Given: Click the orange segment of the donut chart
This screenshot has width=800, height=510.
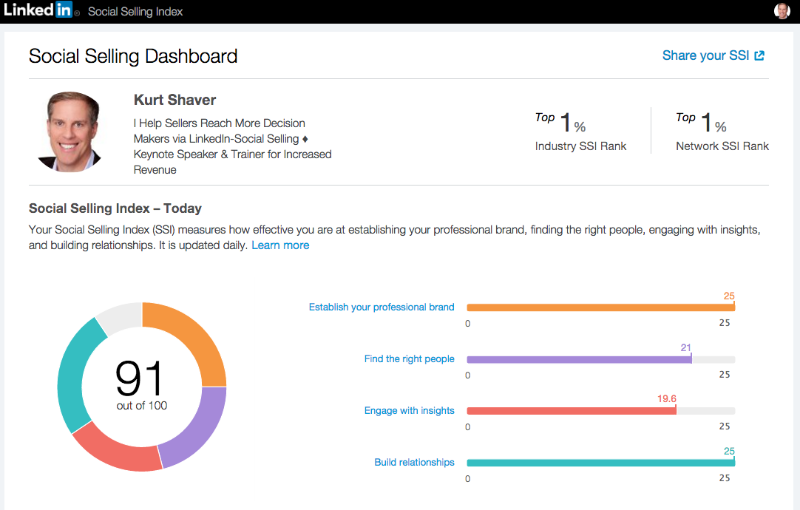Looking at the screenshot, I should (194, 337).
